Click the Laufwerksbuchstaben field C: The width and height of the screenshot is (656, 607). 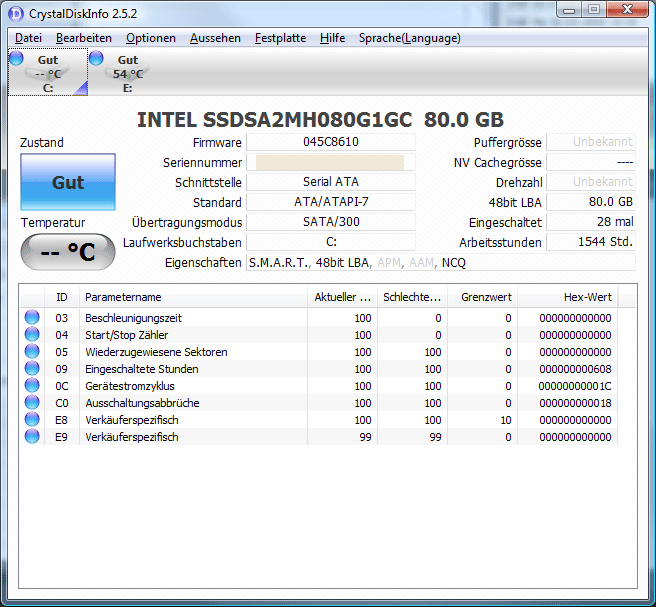(331, 242)
